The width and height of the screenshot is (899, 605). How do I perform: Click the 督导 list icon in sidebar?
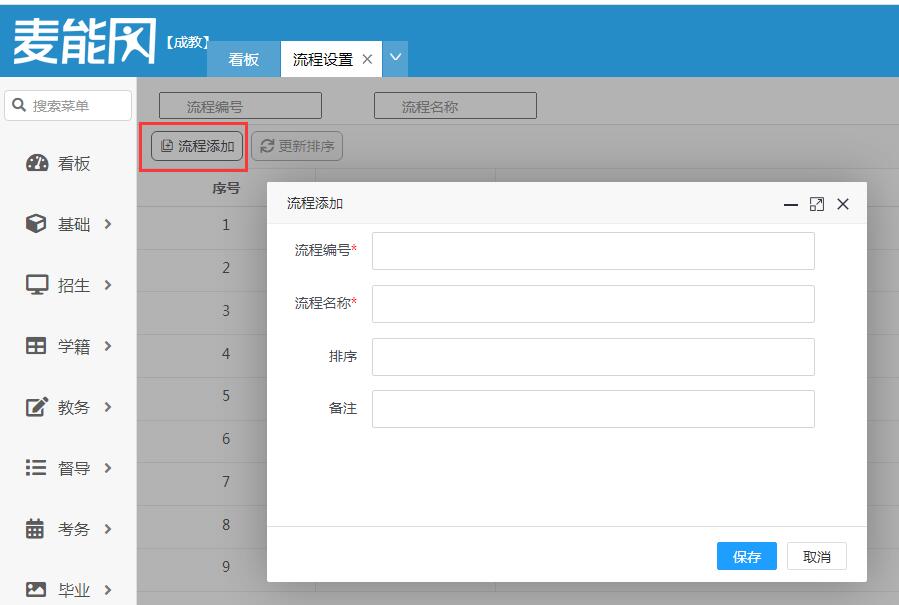point(36,468)
